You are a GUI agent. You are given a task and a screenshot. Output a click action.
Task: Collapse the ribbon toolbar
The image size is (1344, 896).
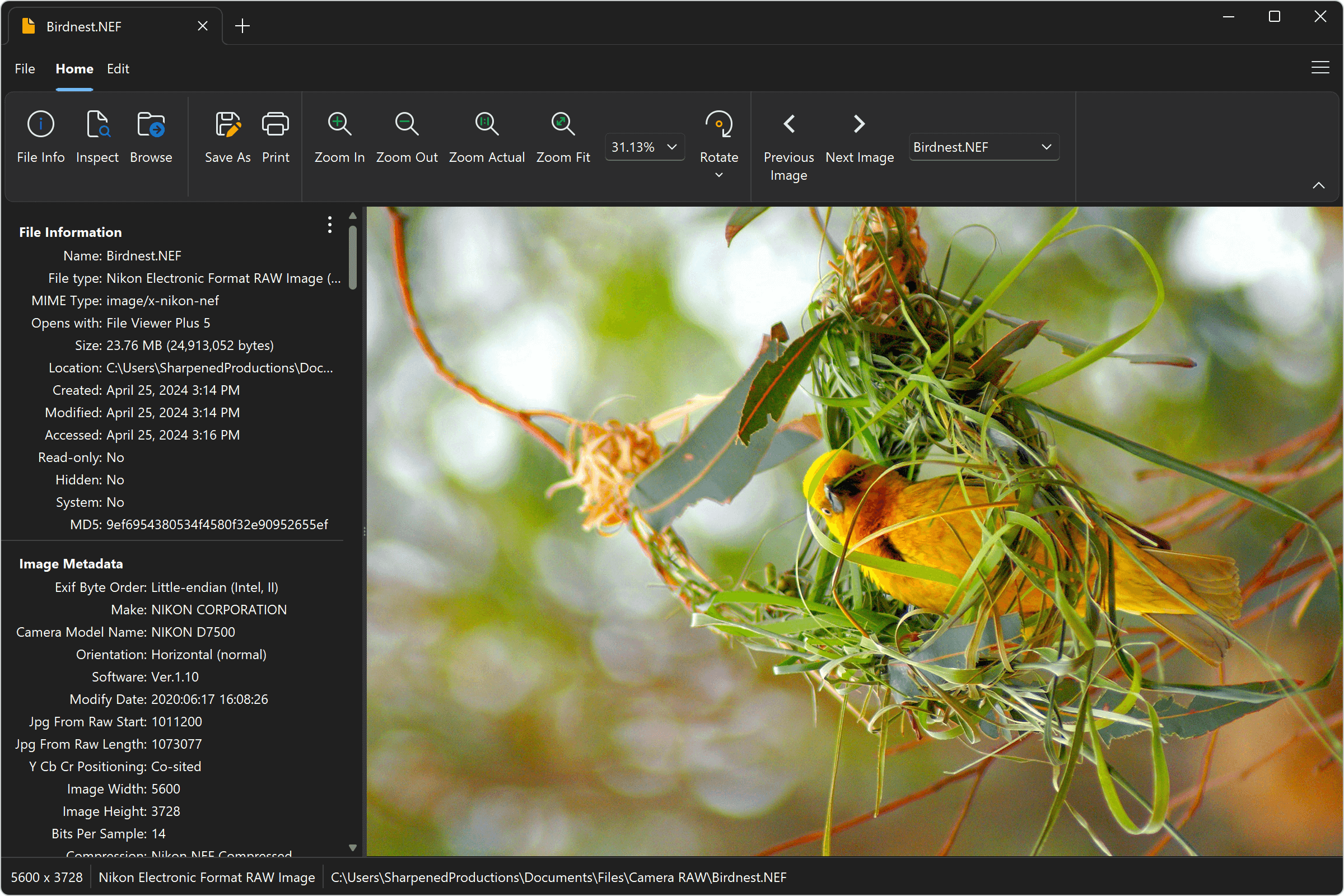(1319, 185)
